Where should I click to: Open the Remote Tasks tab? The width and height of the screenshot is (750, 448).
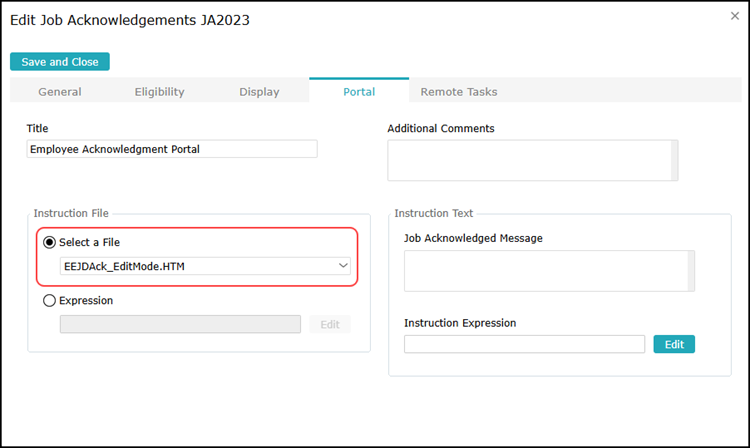point(458,92)
